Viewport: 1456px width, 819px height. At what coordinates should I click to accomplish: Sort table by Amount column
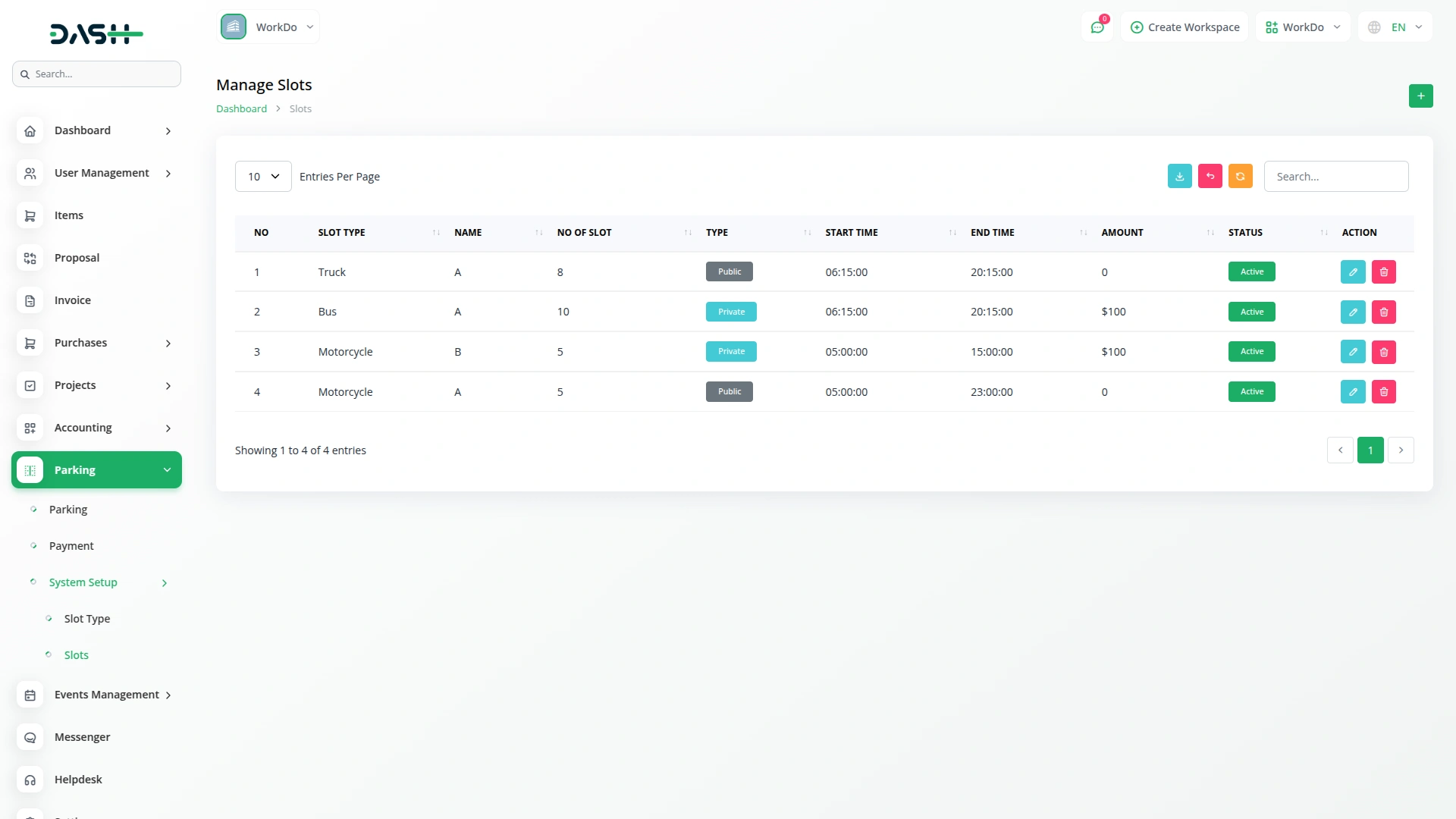point(1122,233)
